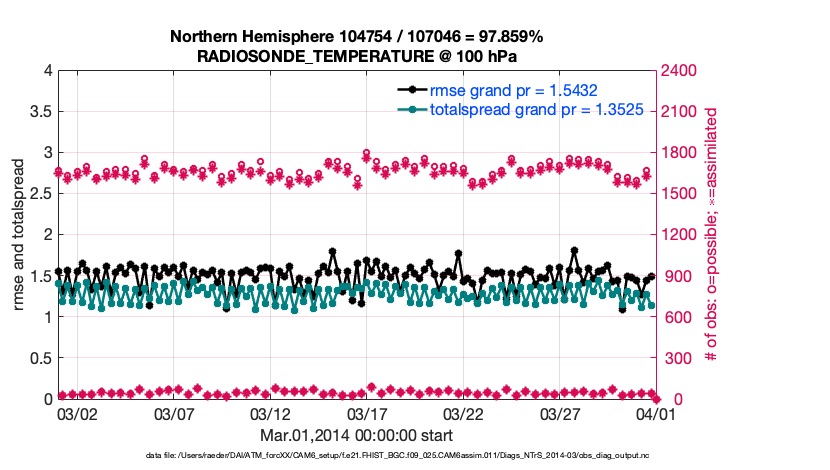The width and height of the screenshot is (830, 470).
Task: Click the right axis label "# of obs: o=possible; *=assimilated"
Action: [711, 234]
